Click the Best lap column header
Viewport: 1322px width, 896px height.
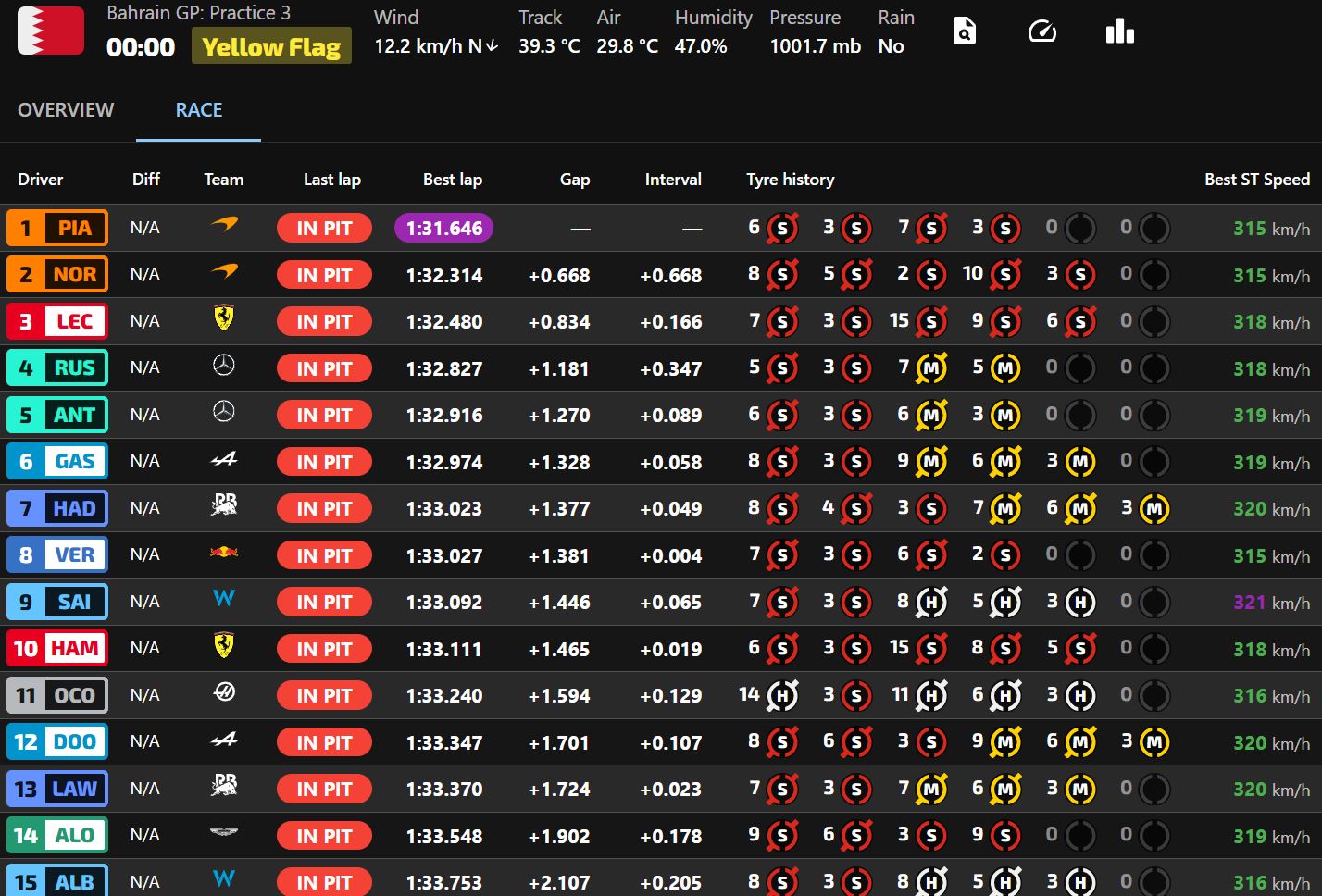(453, 180)
